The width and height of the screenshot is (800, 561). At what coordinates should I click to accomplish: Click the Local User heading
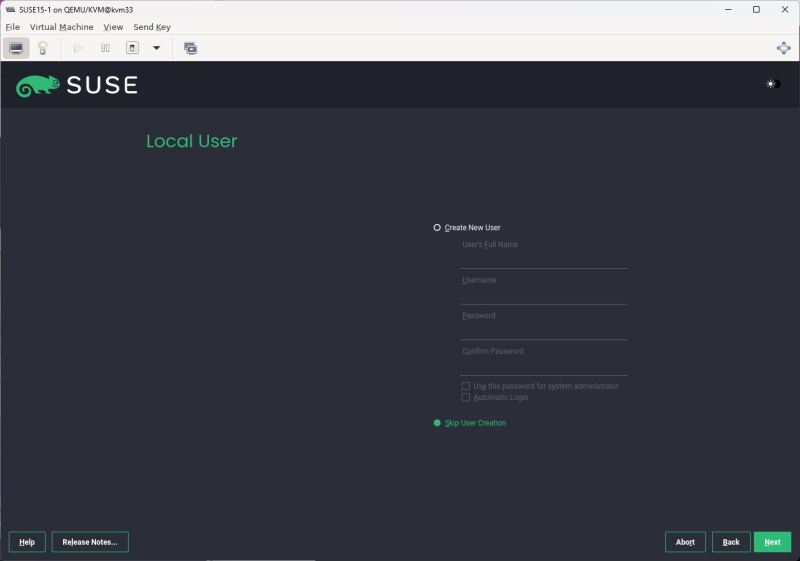192,141
